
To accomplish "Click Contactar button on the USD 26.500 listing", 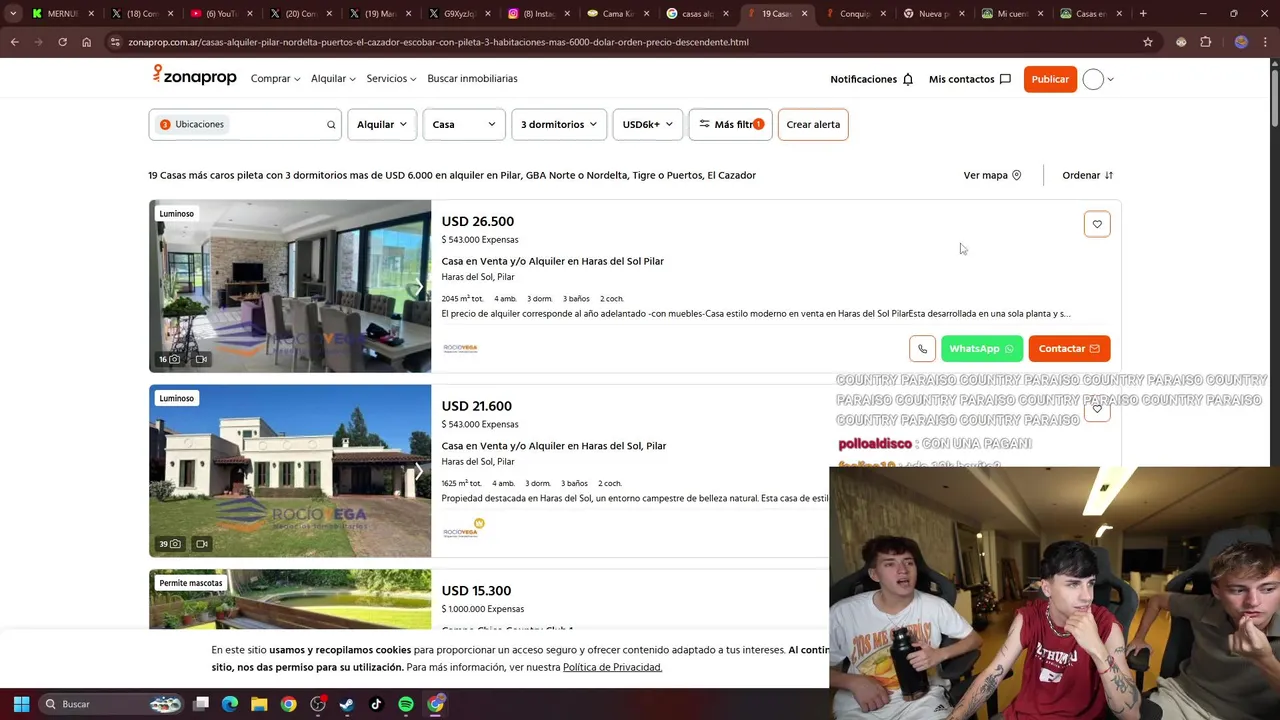I will tap(1069, 348).
